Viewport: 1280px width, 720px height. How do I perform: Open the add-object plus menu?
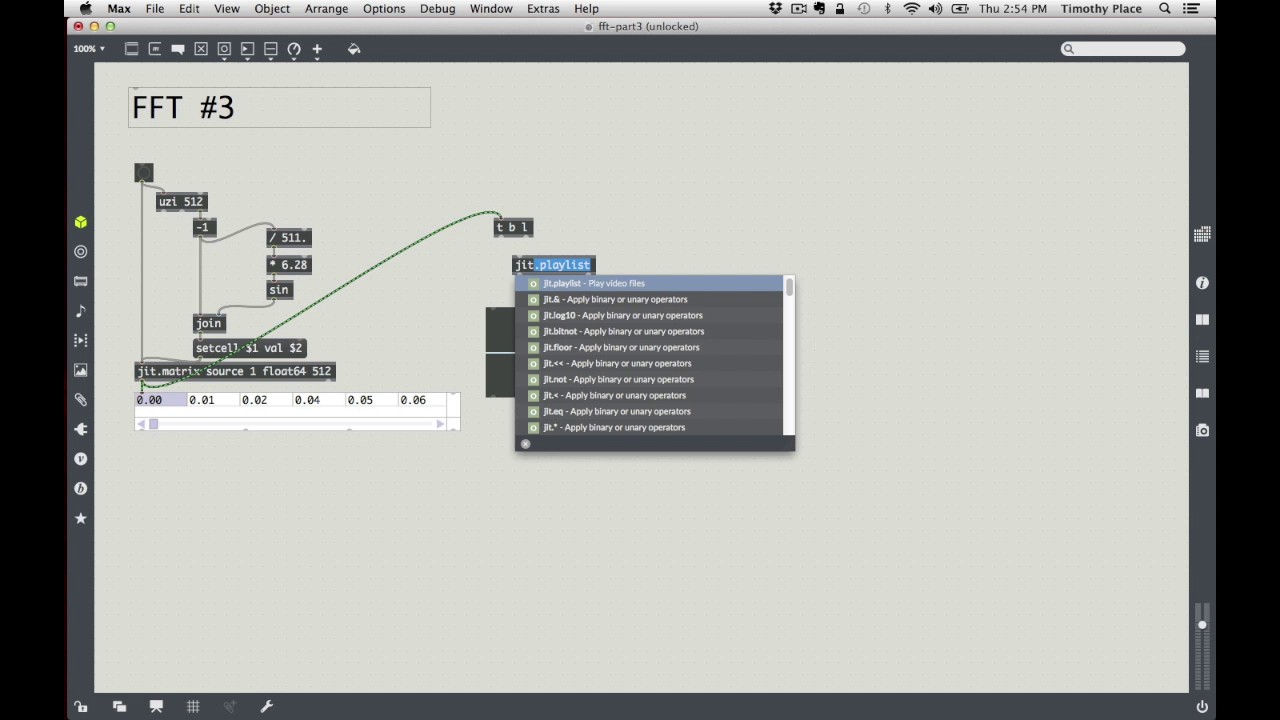pyautogui.click(x=317, y=48)
